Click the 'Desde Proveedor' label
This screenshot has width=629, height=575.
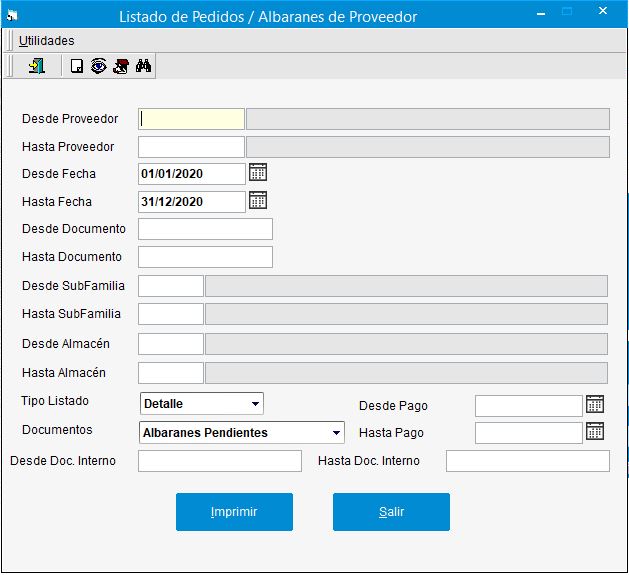pyautogui.click(x=70, y=119)
